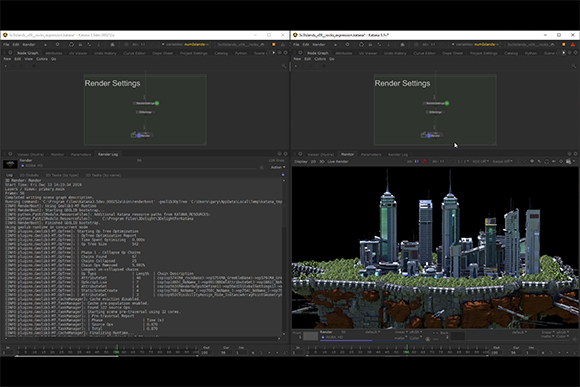Open Log sub-tab in Render Log panel
This screenshot has height=387, width=580.
(9, 175)
